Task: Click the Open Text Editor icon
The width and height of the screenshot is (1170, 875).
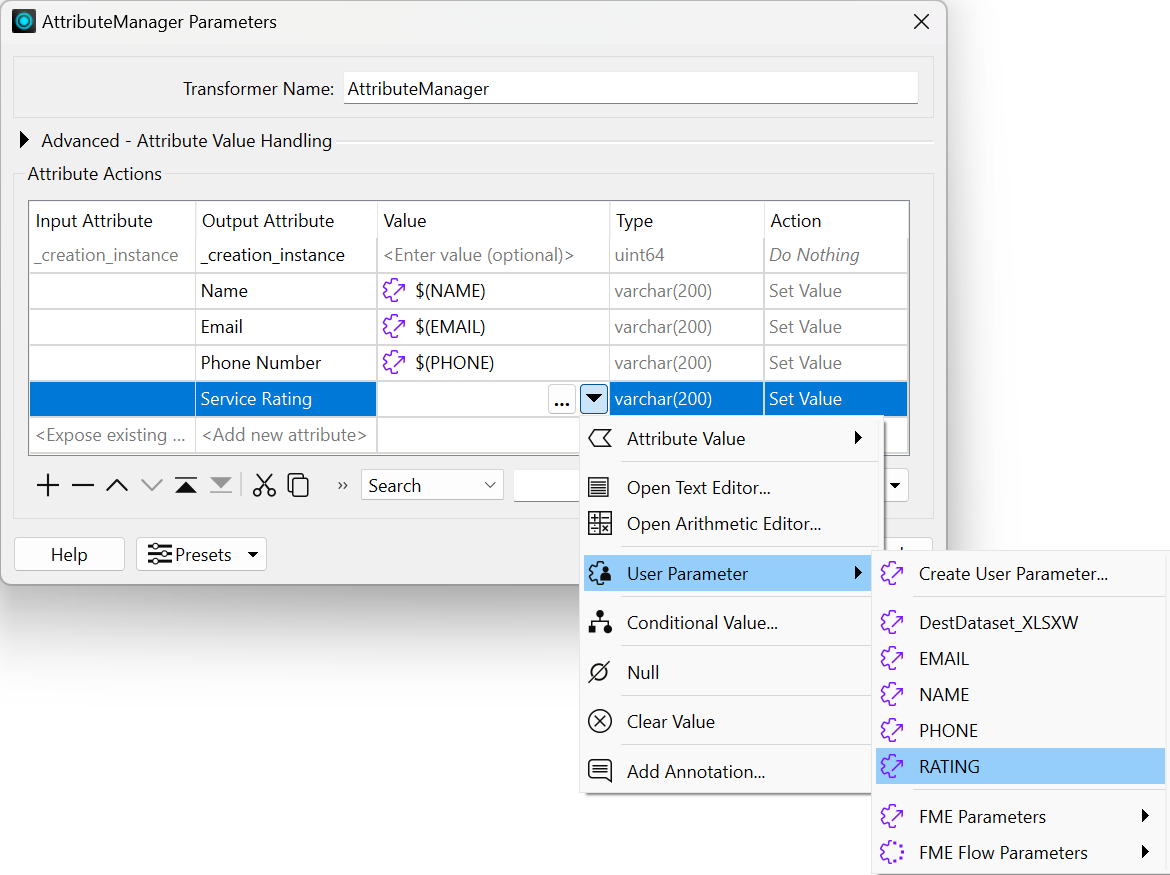Action: (599, 487)
